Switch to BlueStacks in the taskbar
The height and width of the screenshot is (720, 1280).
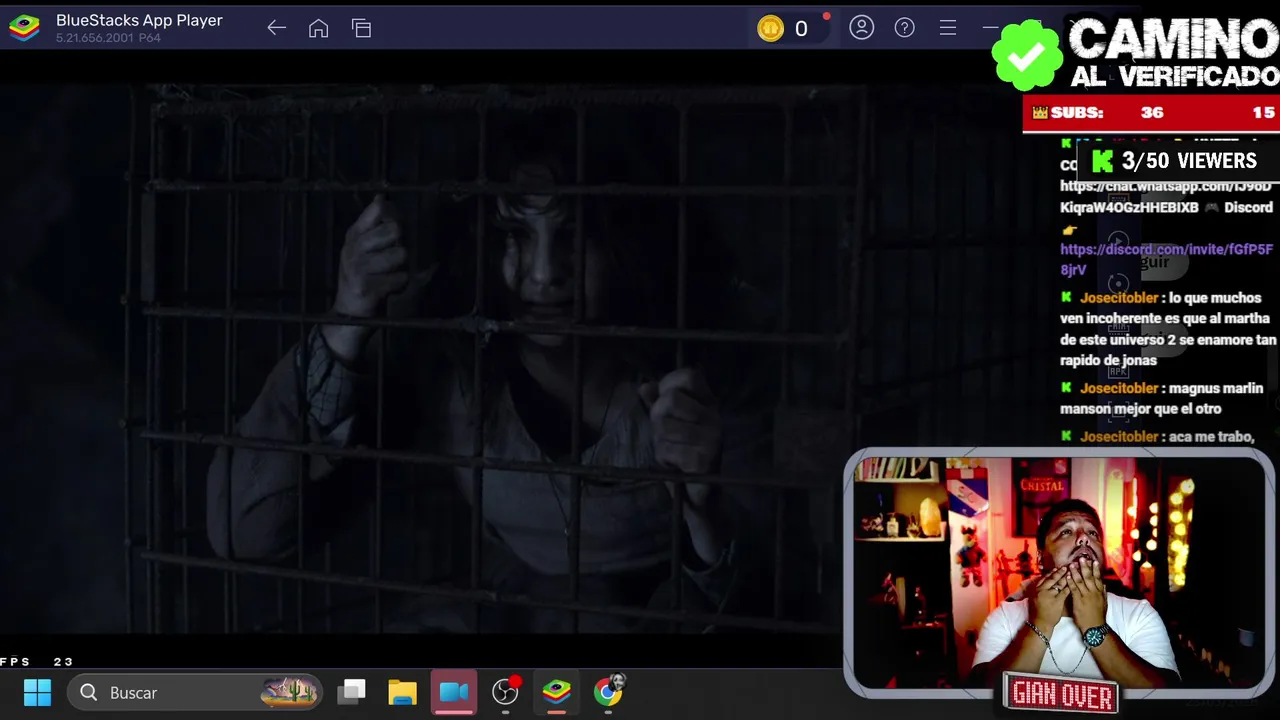click(557, 692)
